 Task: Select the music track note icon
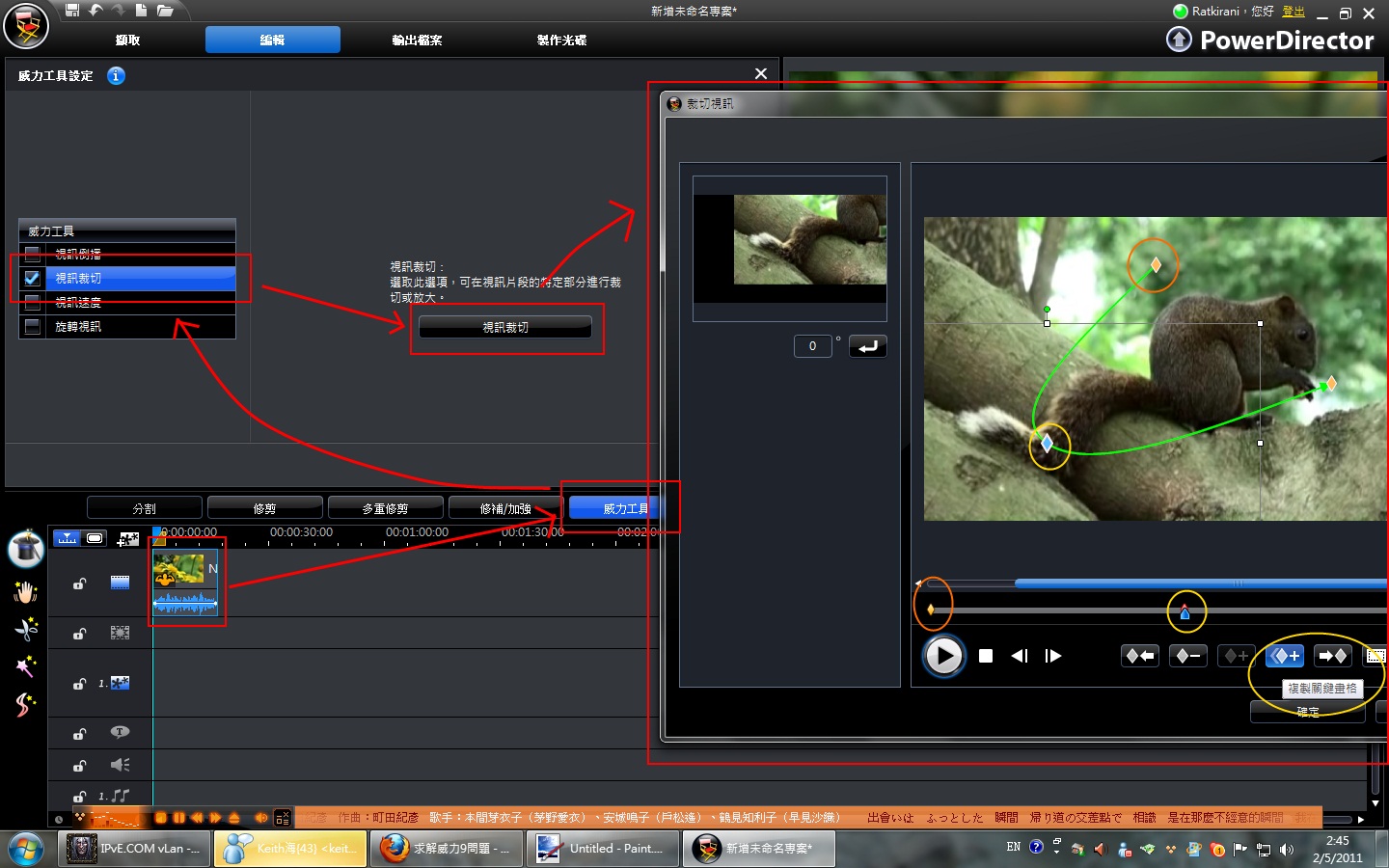coord(120,796)
